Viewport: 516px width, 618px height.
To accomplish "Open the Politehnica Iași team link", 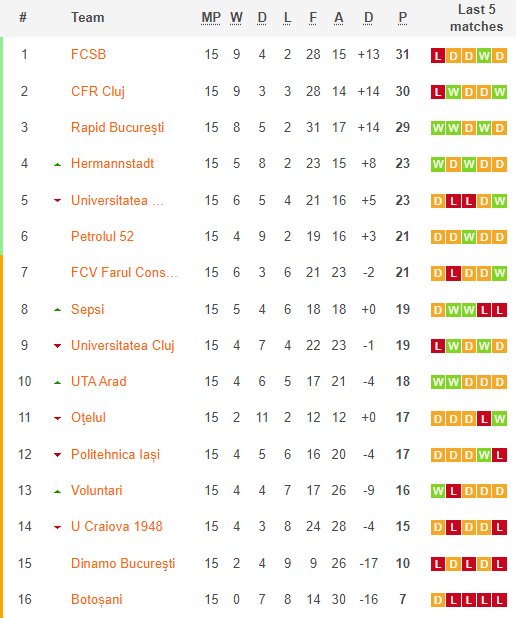I will [x=115, y=454].
